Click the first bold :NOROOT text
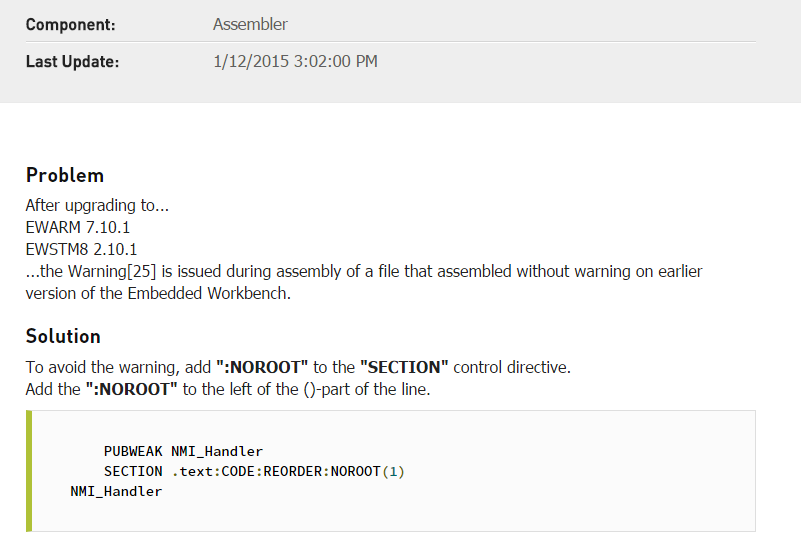 click(x=262, y=367)
